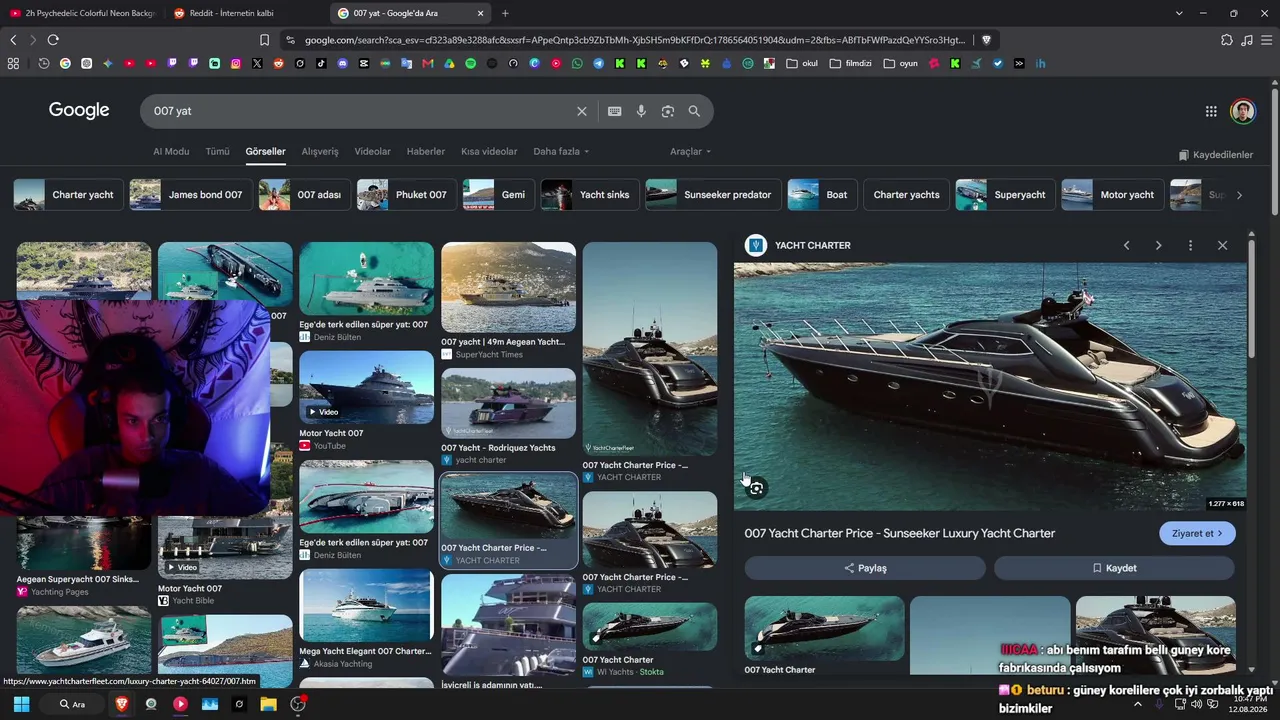The image size is (1280, 720).
Task: Switch to the Psychedelic Colorful Neon YouTube tab
Action: point(82,13)
